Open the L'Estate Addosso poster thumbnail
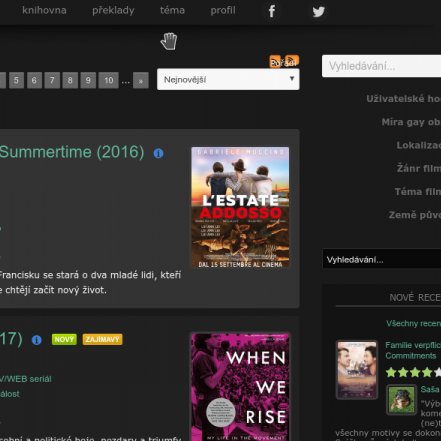The image size is (441, 441). 240,207
